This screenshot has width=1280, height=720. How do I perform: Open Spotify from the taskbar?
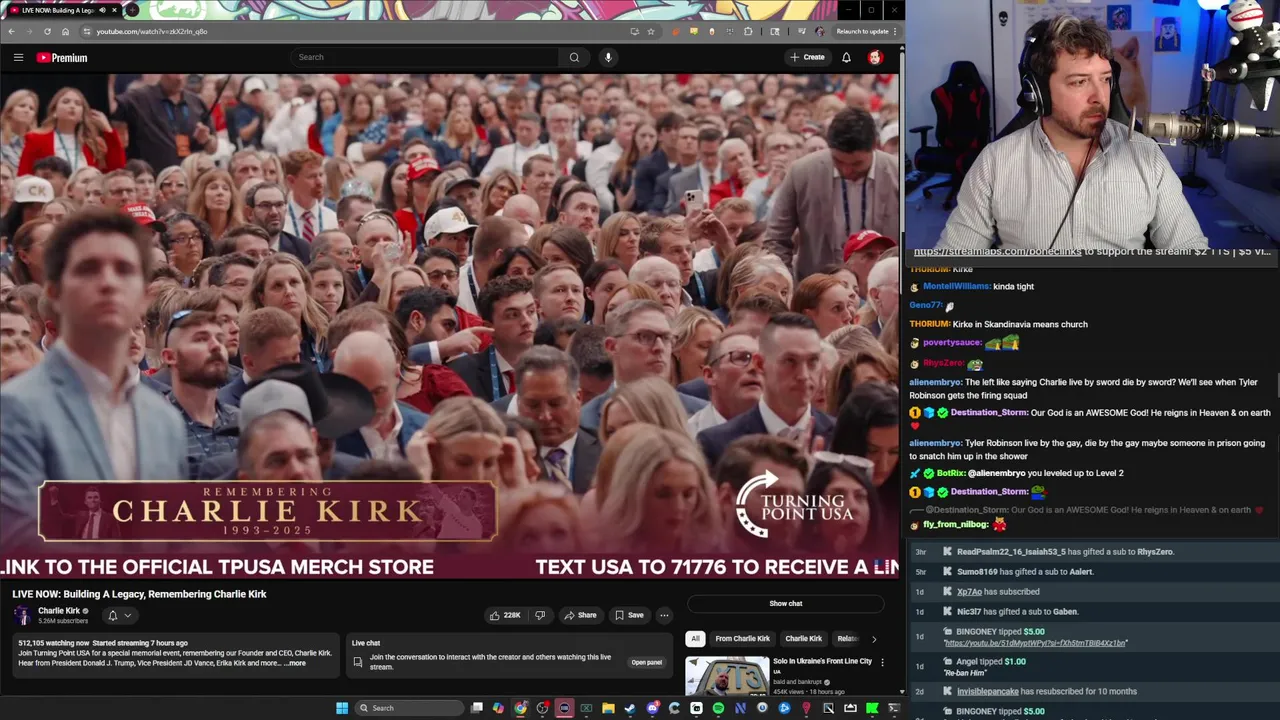tap(718, 708)
